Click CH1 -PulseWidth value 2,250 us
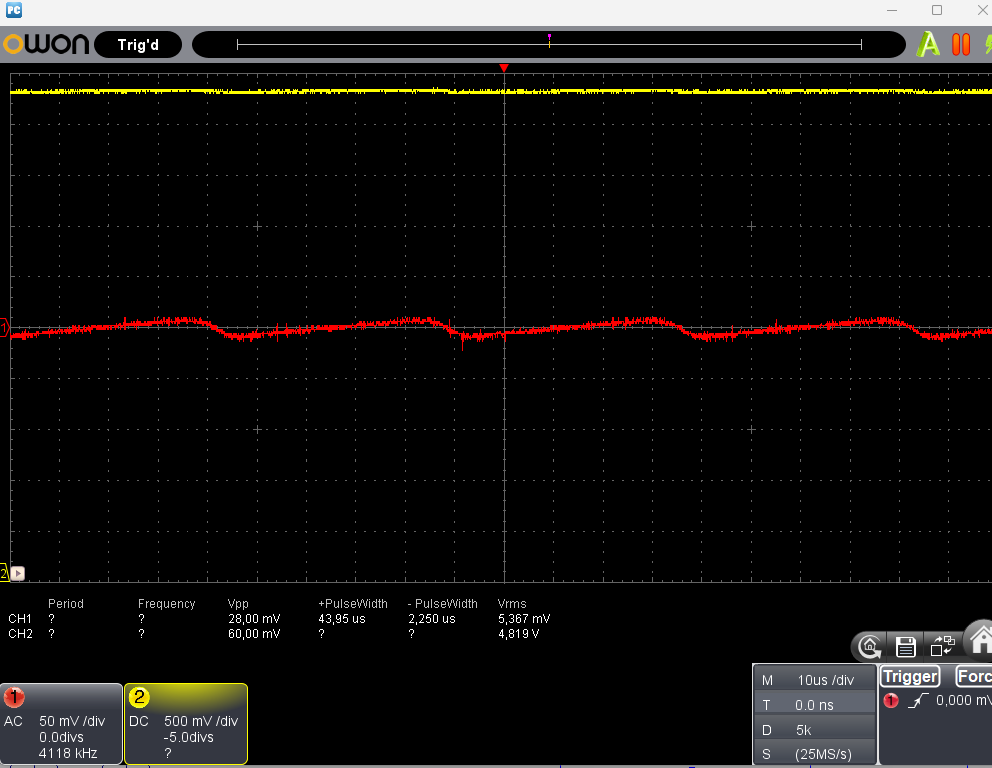Viewport: 992px width, 768px height. (x=431, y=619)
